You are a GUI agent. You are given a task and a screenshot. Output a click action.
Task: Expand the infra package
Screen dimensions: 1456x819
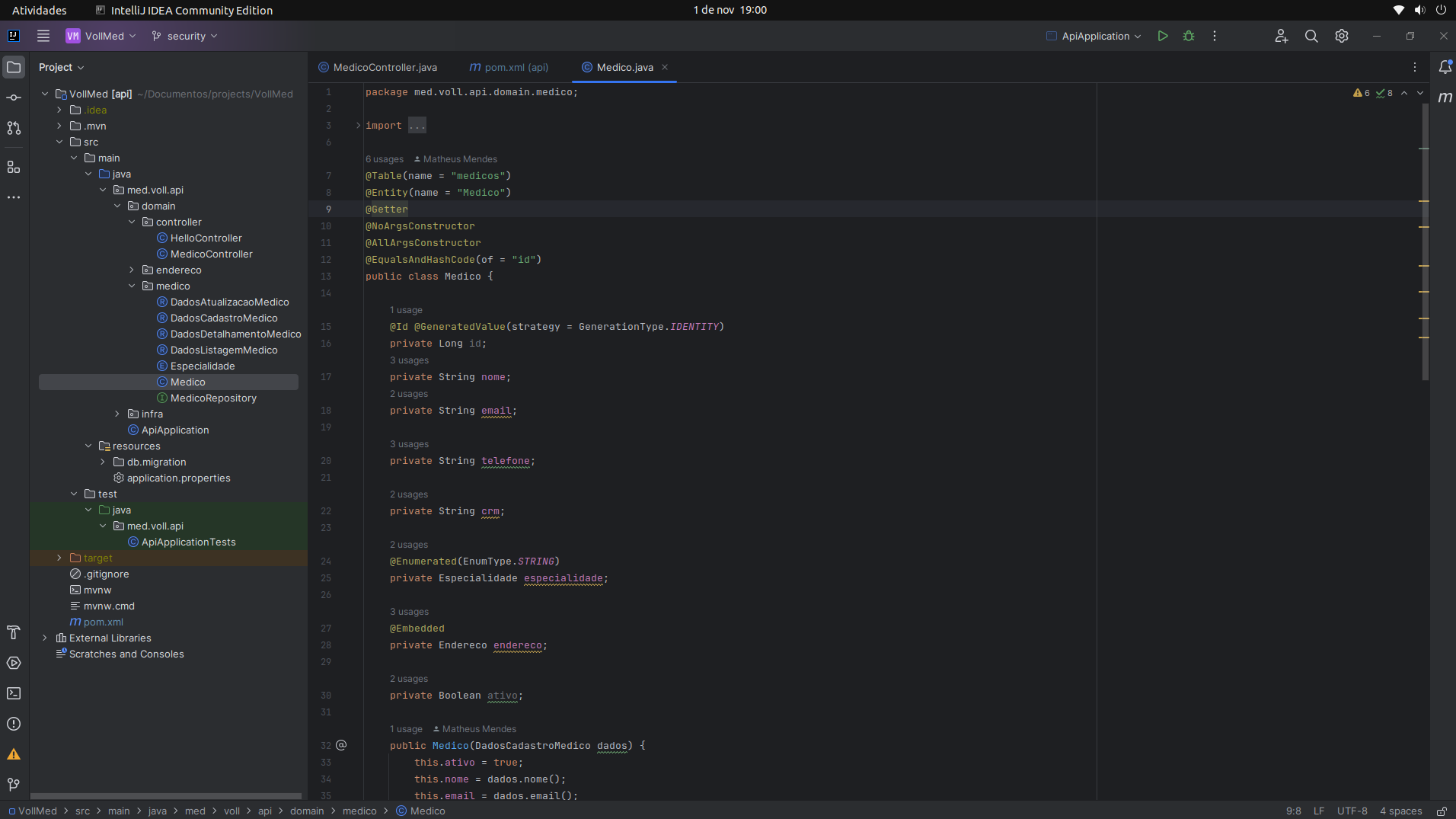tap(117, 414)
